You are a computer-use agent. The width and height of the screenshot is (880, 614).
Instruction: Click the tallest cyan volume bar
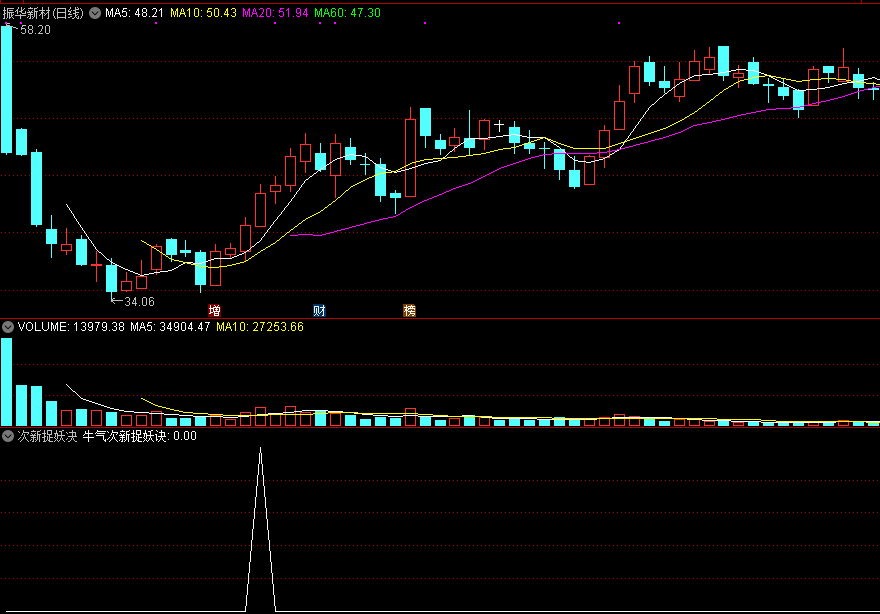point(7,382)
